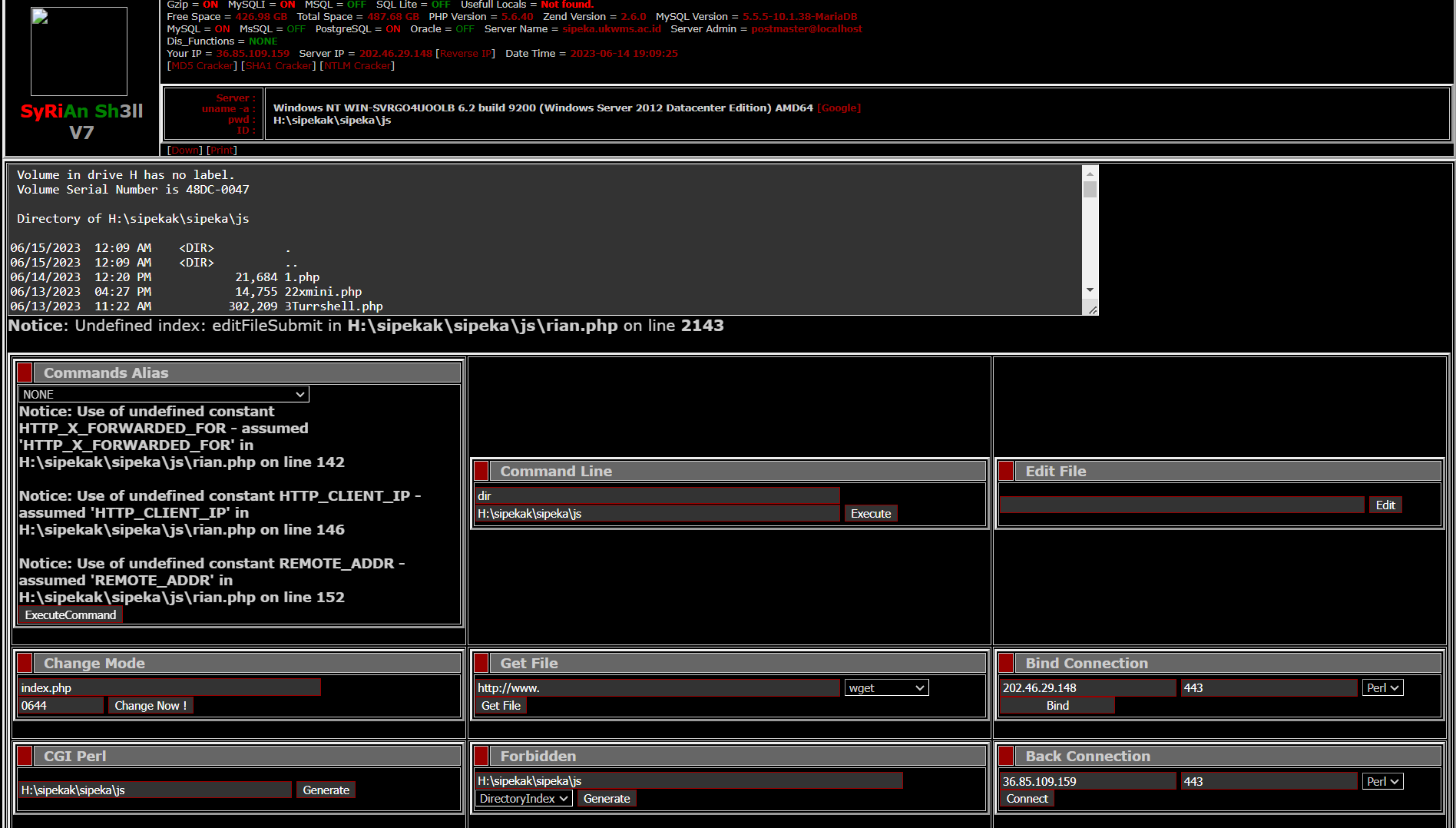Click the Change Now ! button

click(x=151, y=706)
